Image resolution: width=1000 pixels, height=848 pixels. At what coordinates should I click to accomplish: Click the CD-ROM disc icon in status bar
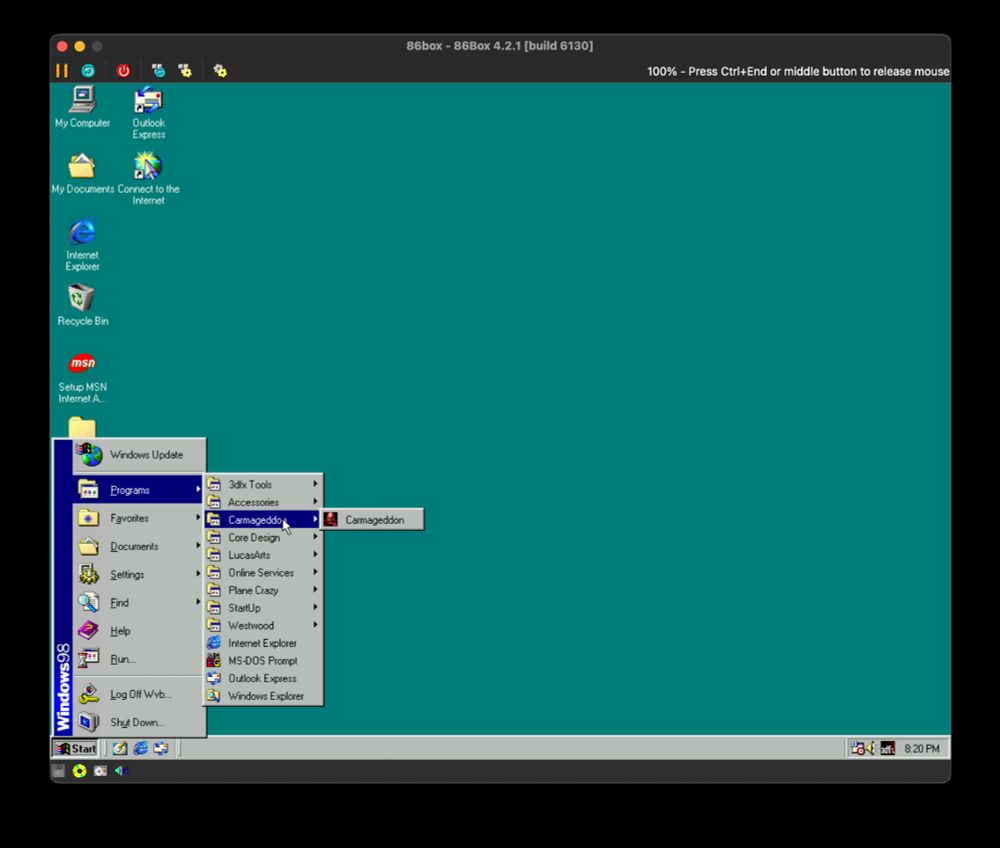click(79, 771)
